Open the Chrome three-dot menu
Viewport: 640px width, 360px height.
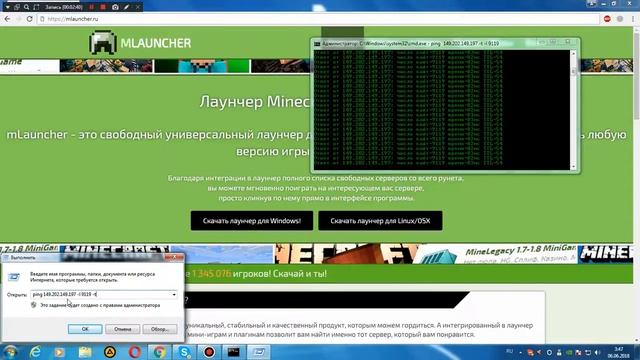(x=633, y=19)
